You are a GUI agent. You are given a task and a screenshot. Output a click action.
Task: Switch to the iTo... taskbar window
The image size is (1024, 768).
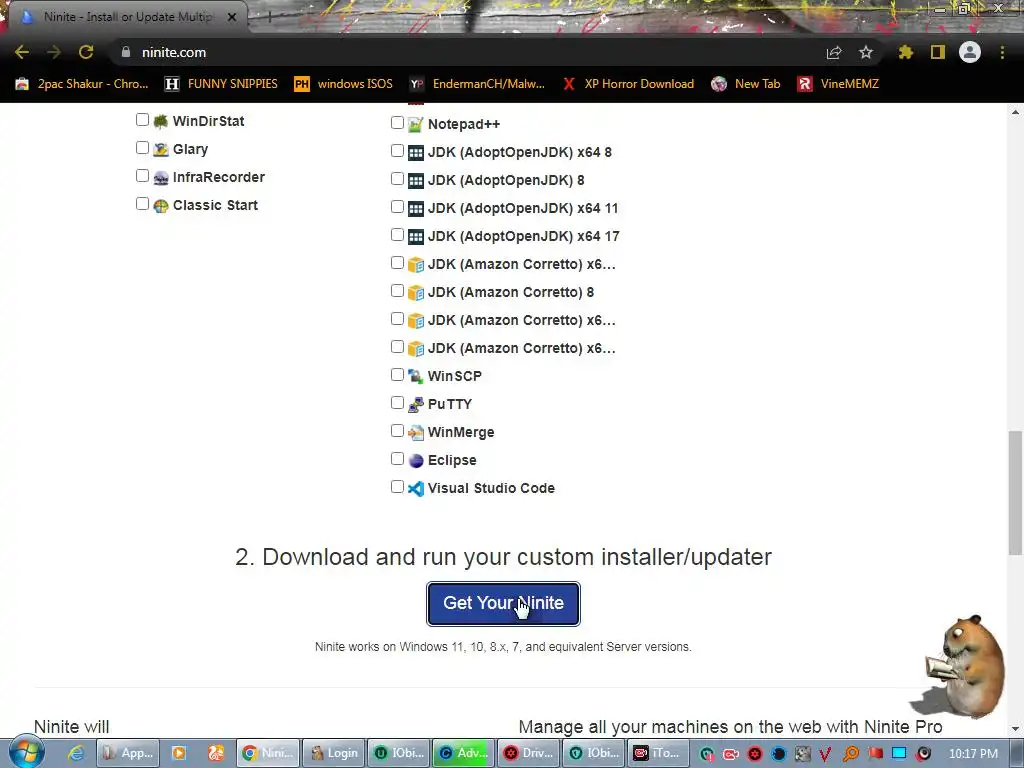pos(658,753)
